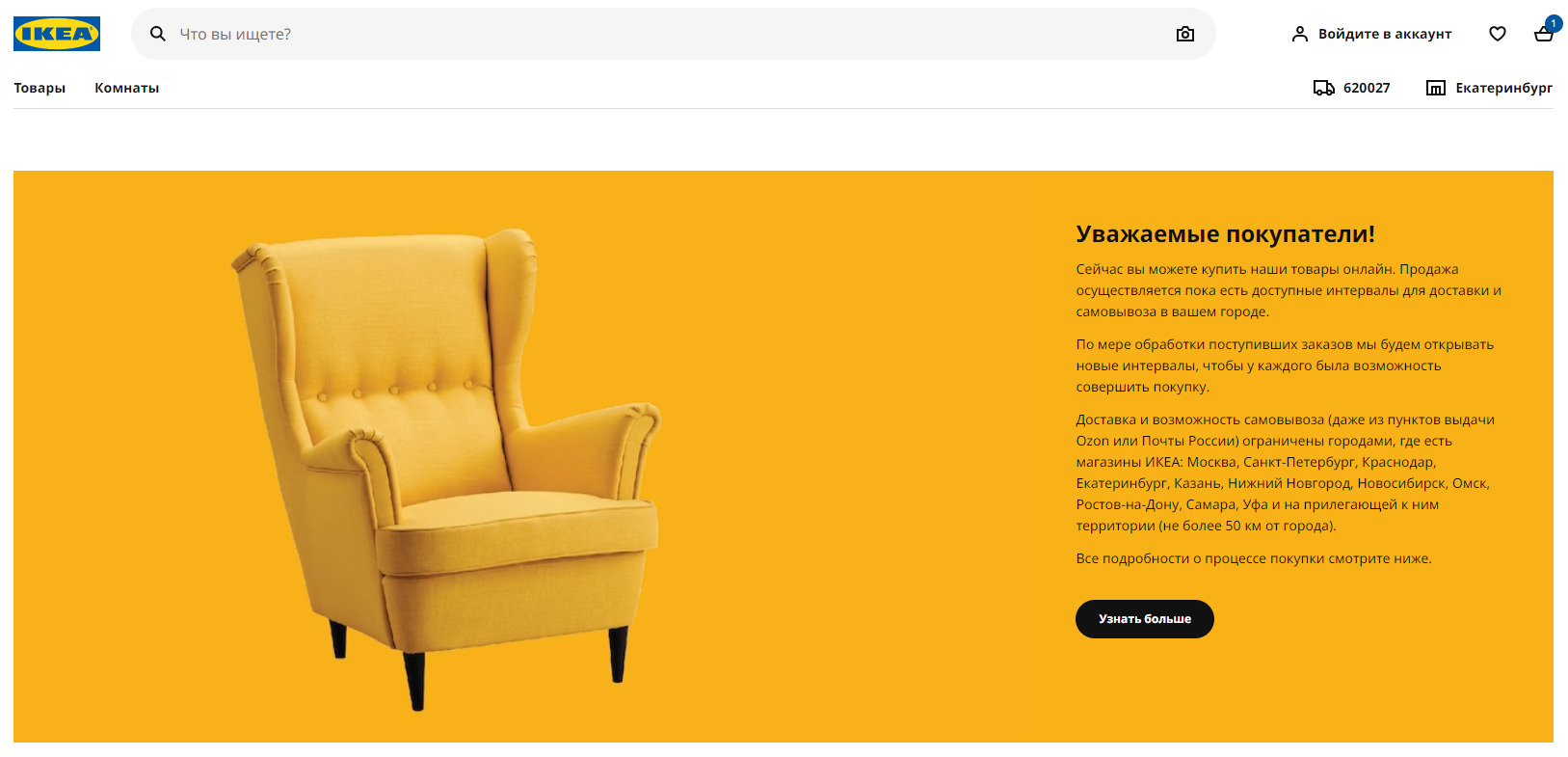Click the yellow armchair image

tap(445, 469)
